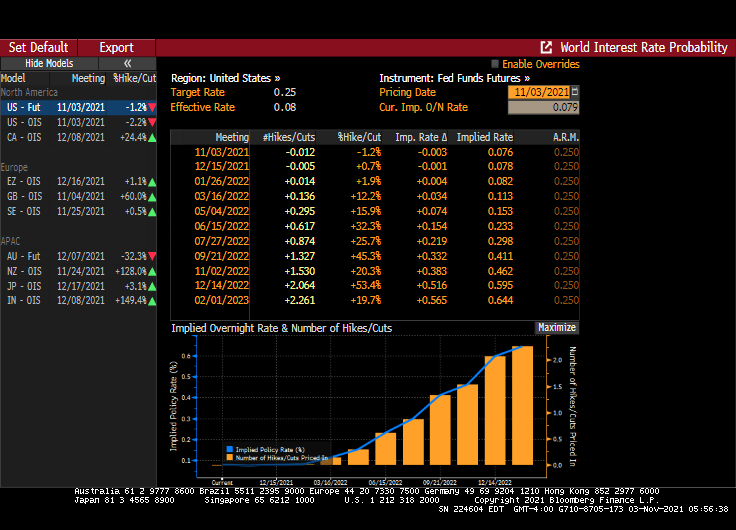Click Export in the top bar

coord(116,47)
